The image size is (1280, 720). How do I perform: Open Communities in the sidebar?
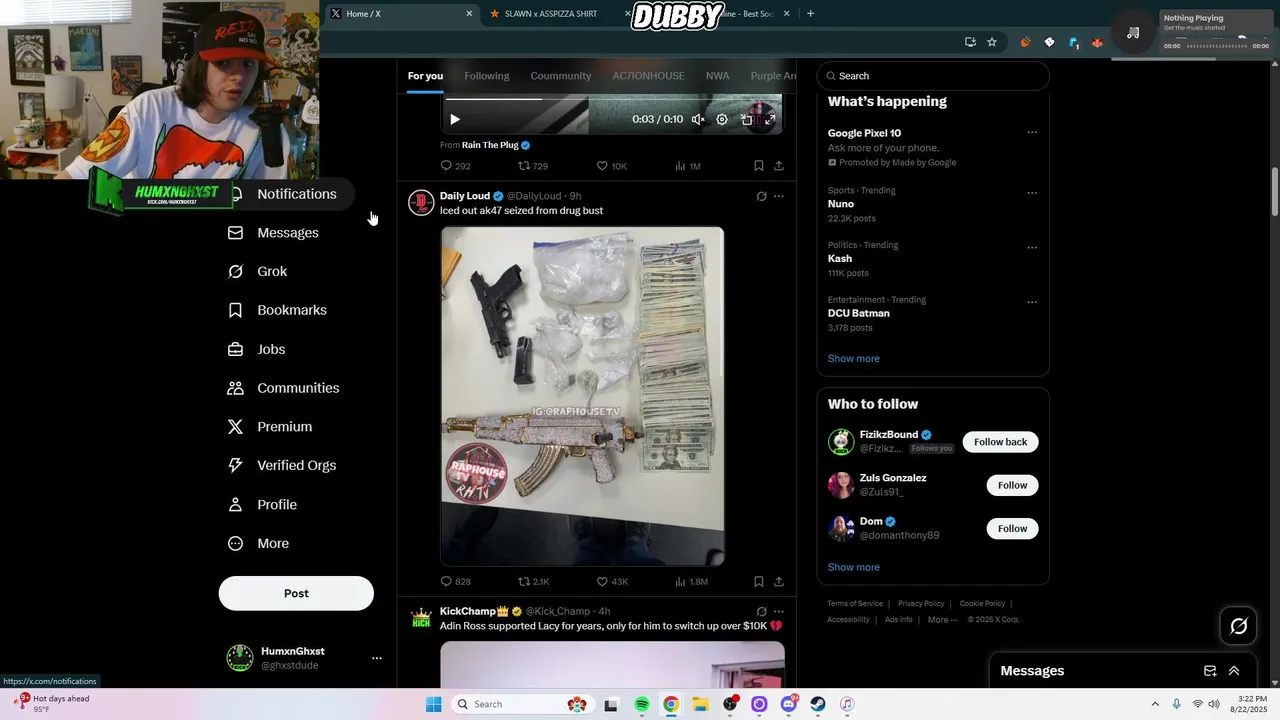pos(284,388)
